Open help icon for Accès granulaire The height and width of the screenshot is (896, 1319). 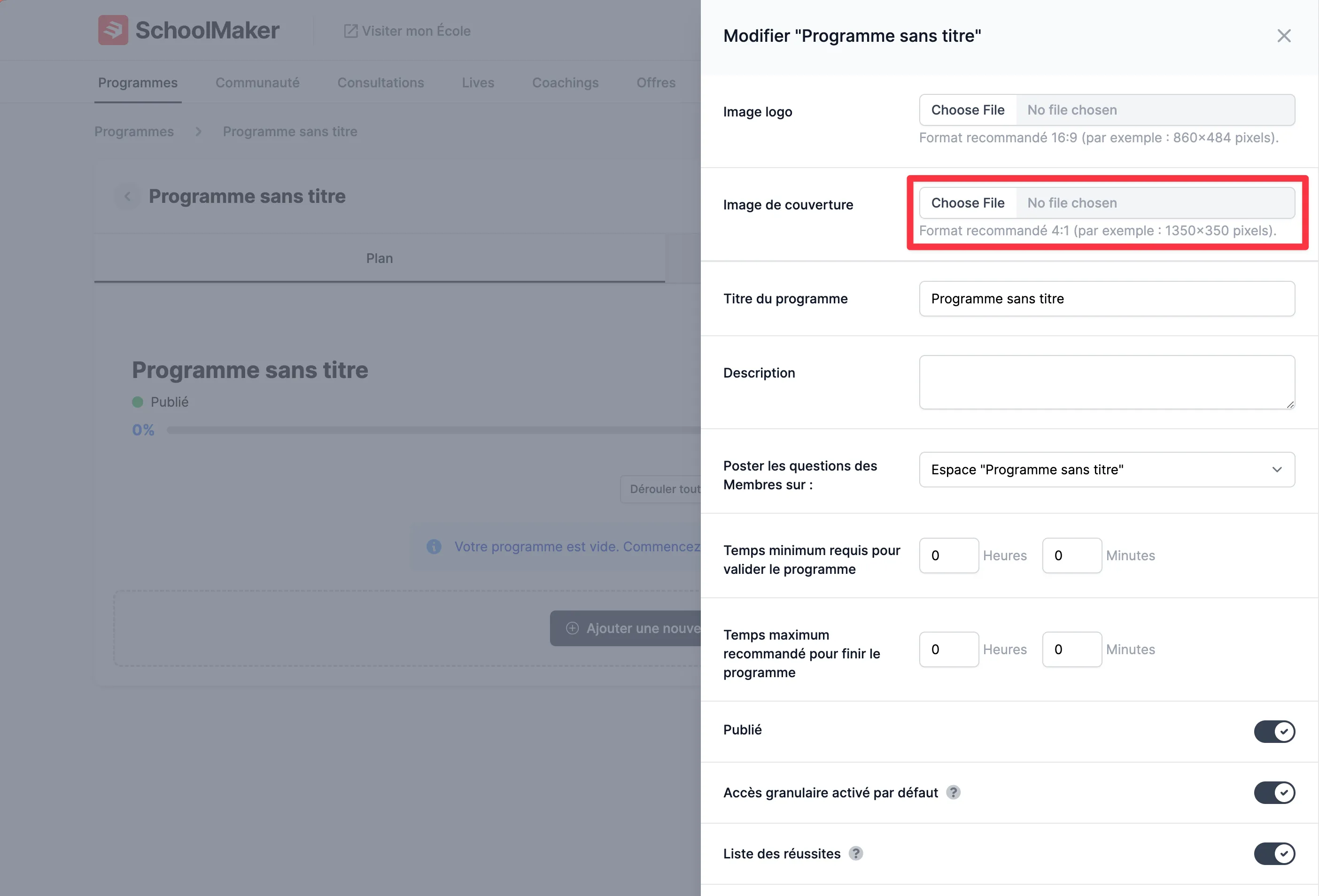click(954, 792)
